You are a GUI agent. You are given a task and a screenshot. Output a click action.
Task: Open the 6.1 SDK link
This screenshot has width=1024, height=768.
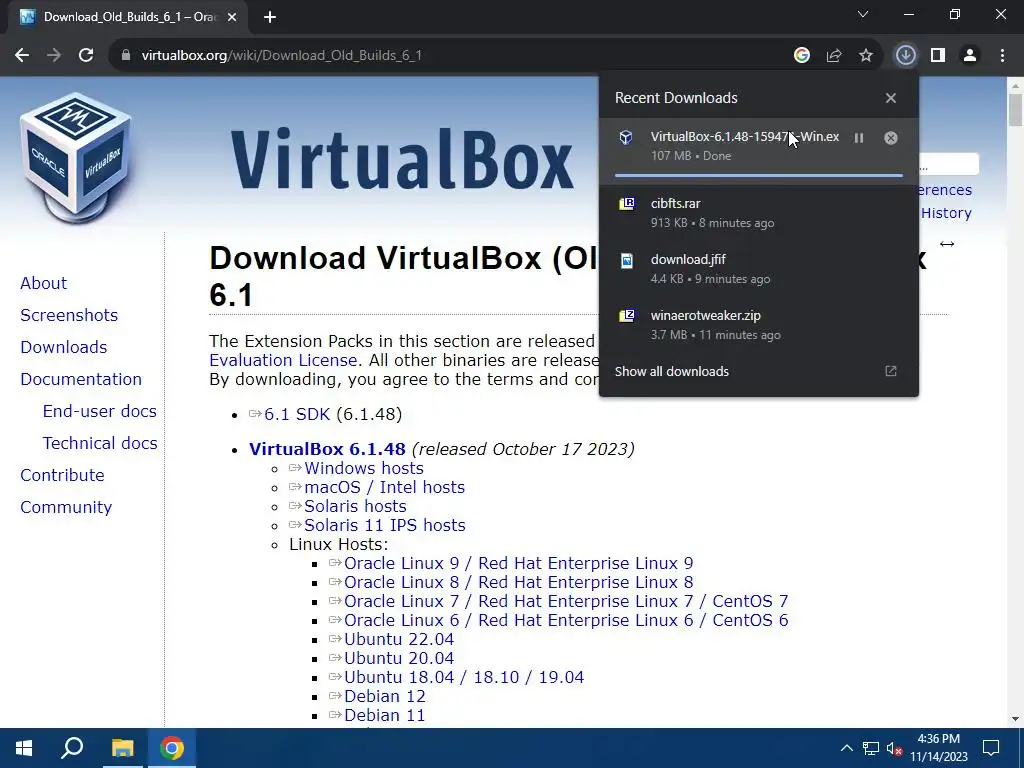coord(297,415)
